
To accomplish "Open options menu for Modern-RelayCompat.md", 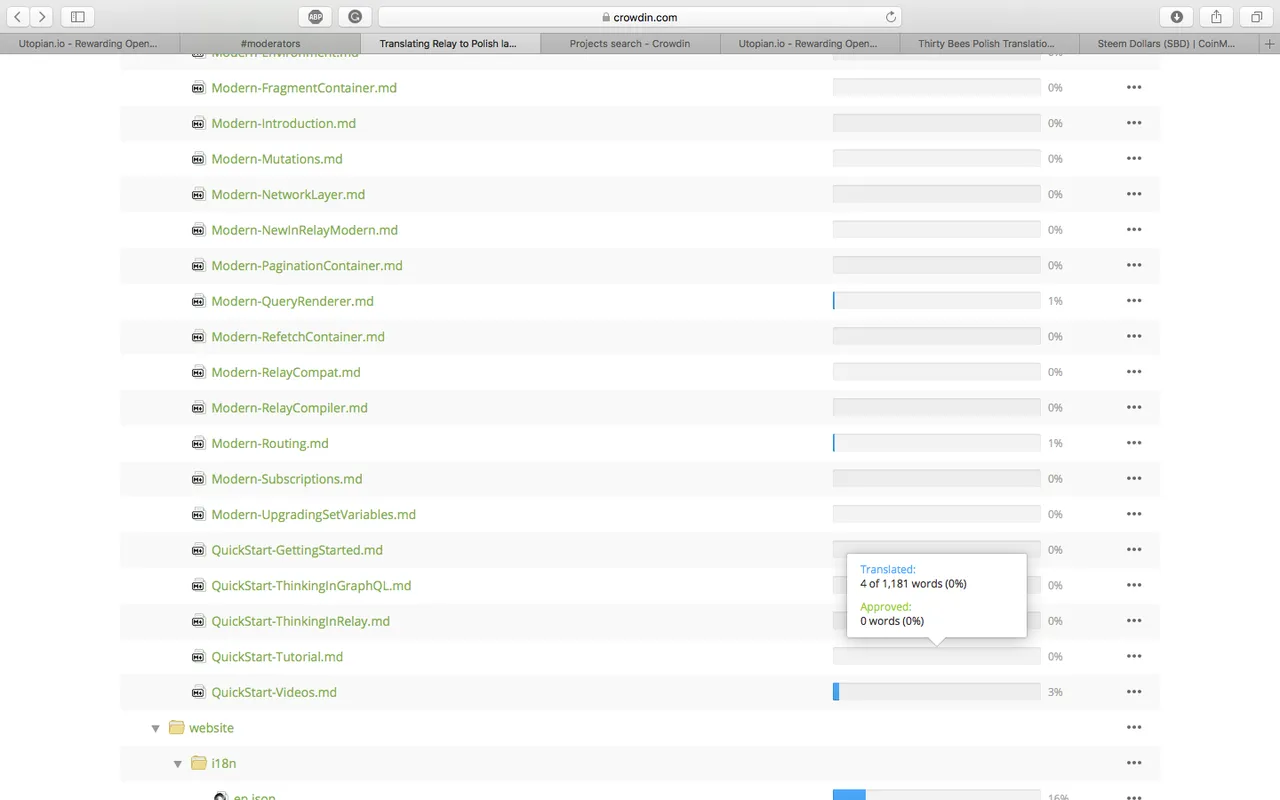I will tap(1134, 372).
